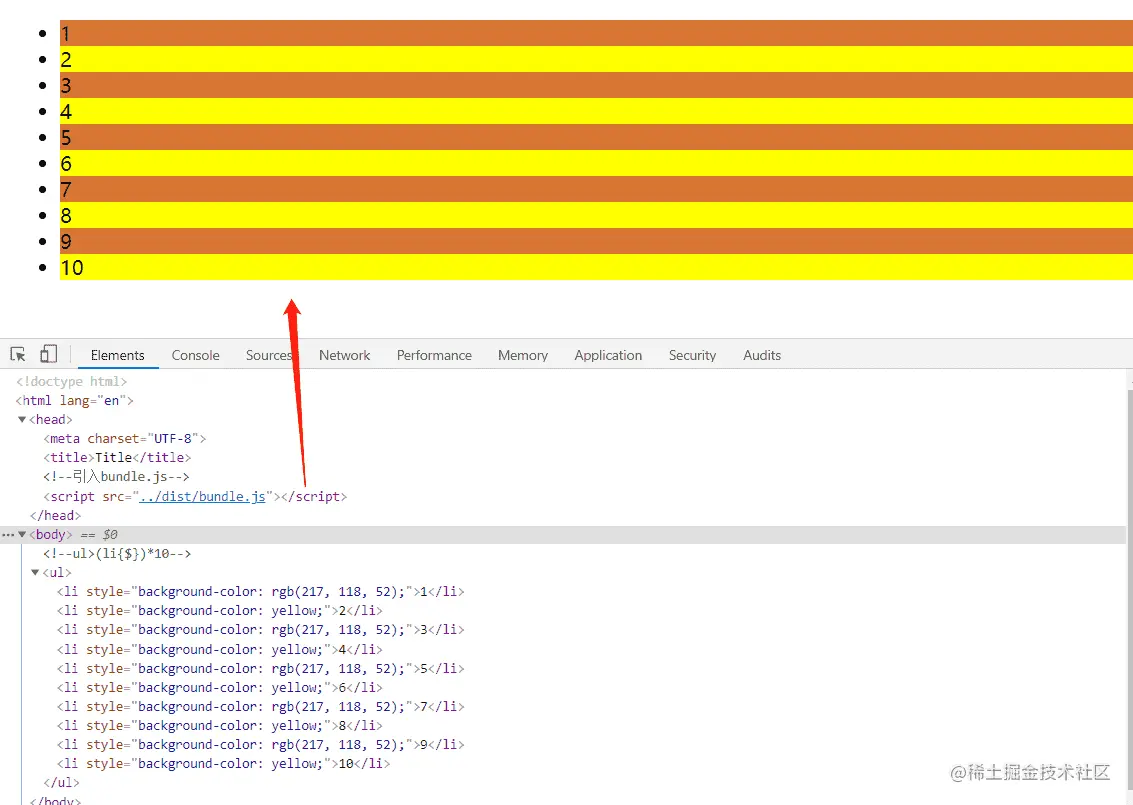Open the ../dist/bundle.js script link

pos(202,496)
